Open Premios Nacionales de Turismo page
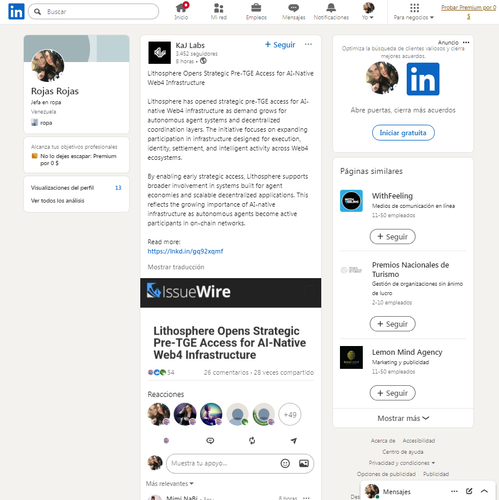Screen dimensions: 499x500 [410, 269]
